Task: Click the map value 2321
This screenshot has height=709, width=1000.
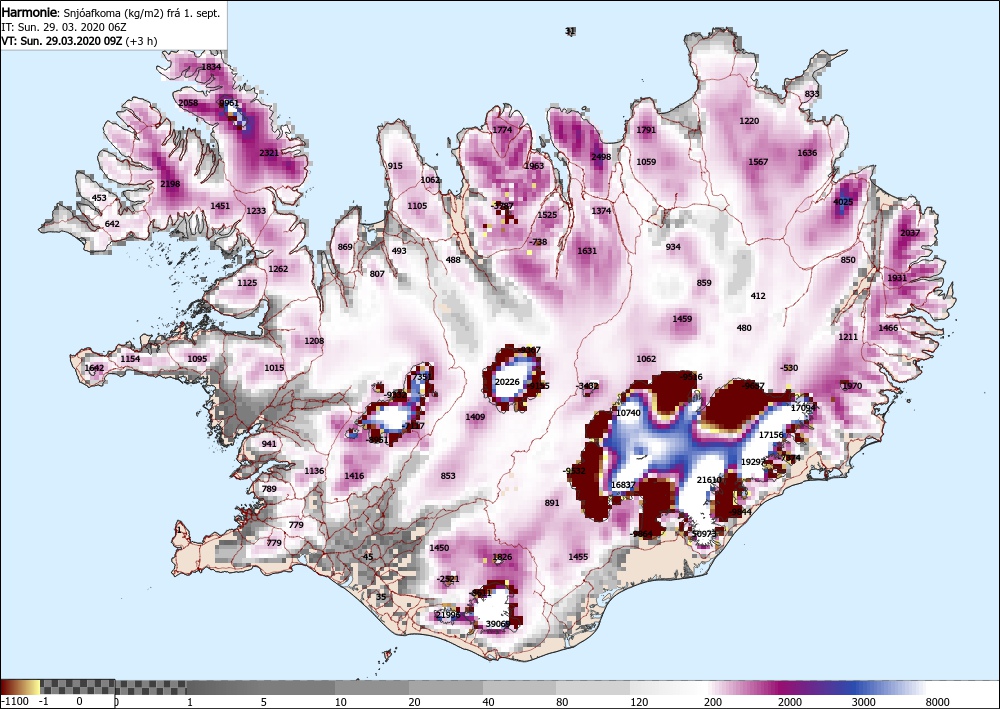Action: point(269,153)
